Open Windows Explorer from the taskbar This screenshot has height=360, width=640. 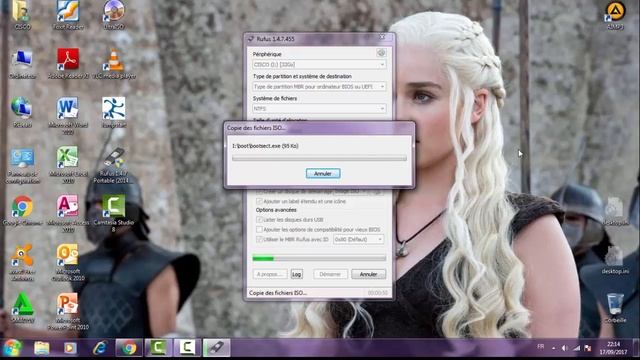tap(42, 348)
